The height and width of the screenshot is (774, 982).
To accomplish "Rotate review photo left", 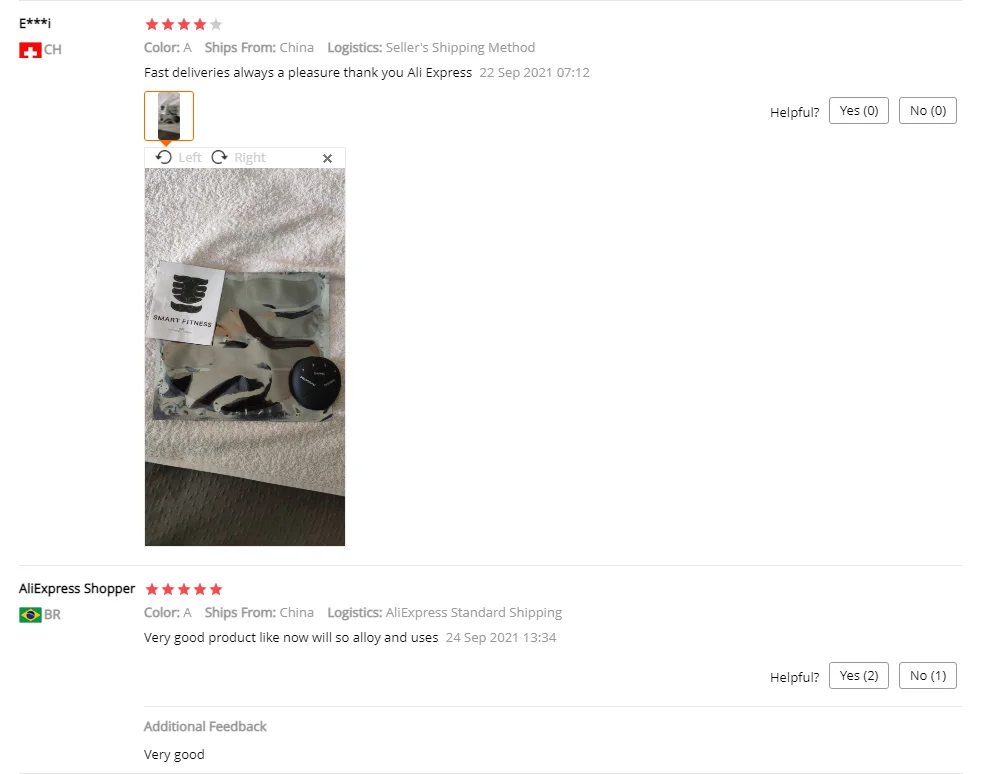I will pyautogui.click(x=178, y=157).
